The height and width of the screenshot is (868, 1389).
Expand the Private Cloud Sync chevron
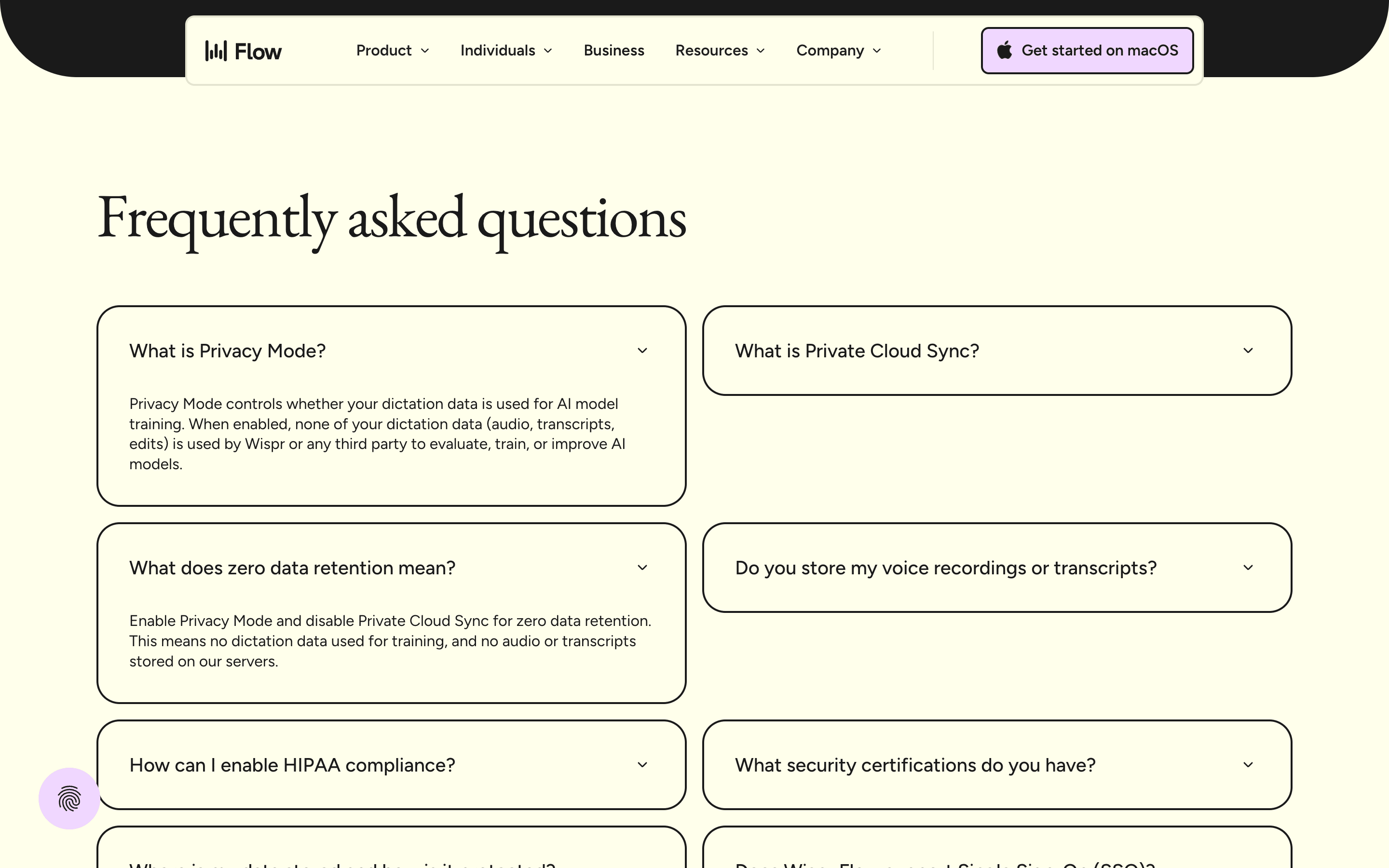pyautogui.click(x=1248, y=351)
